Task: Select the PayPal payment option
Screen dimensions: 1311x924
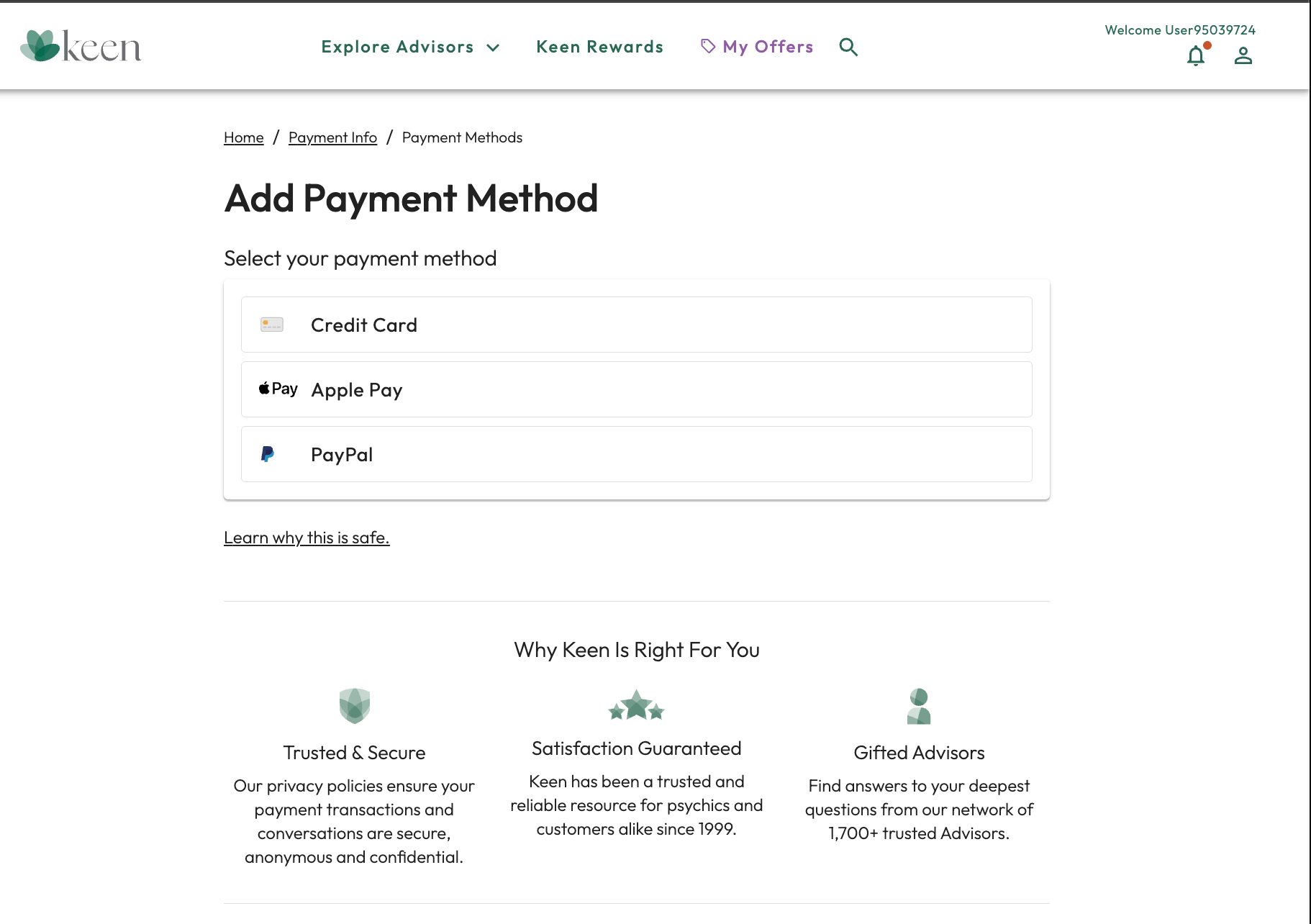Action: point(636,454)
